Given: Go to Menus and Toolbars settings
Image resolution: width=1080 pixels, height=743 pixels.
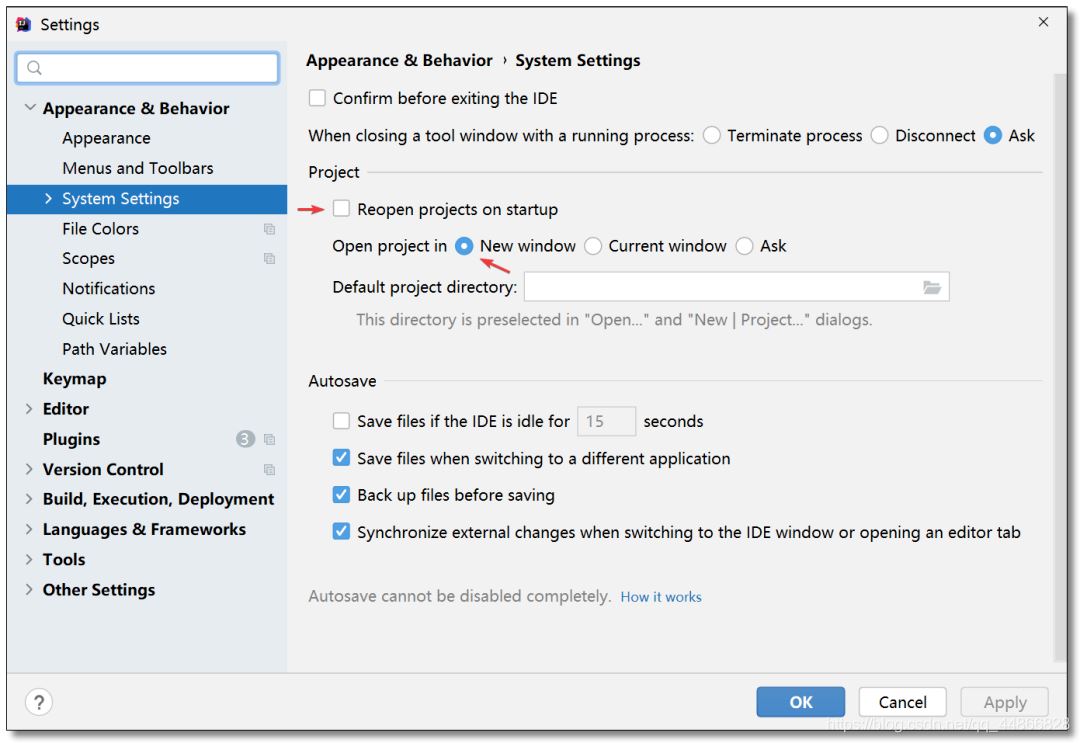Looking at the screenshot, I should [137, 168].
